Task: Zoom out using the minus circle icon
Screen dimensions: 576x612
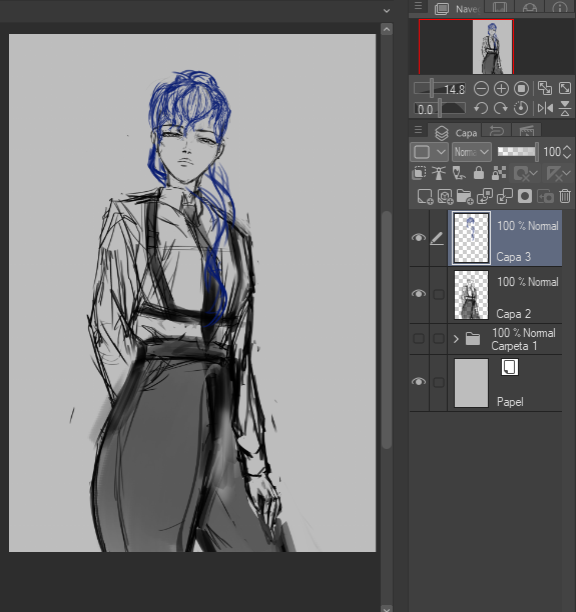Action: pyautogui.click(x=481, y=89)
